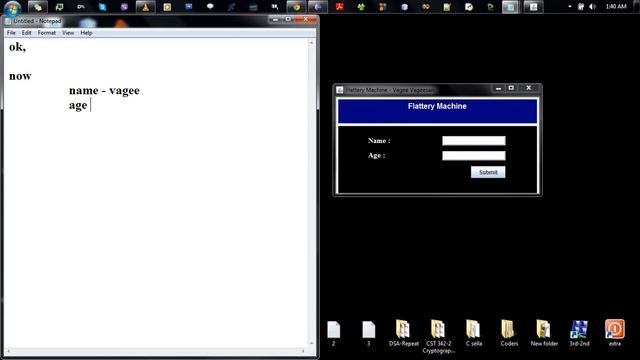Click the Notepad title bar icon
The image size is (640, 360).
coord(8,21)
